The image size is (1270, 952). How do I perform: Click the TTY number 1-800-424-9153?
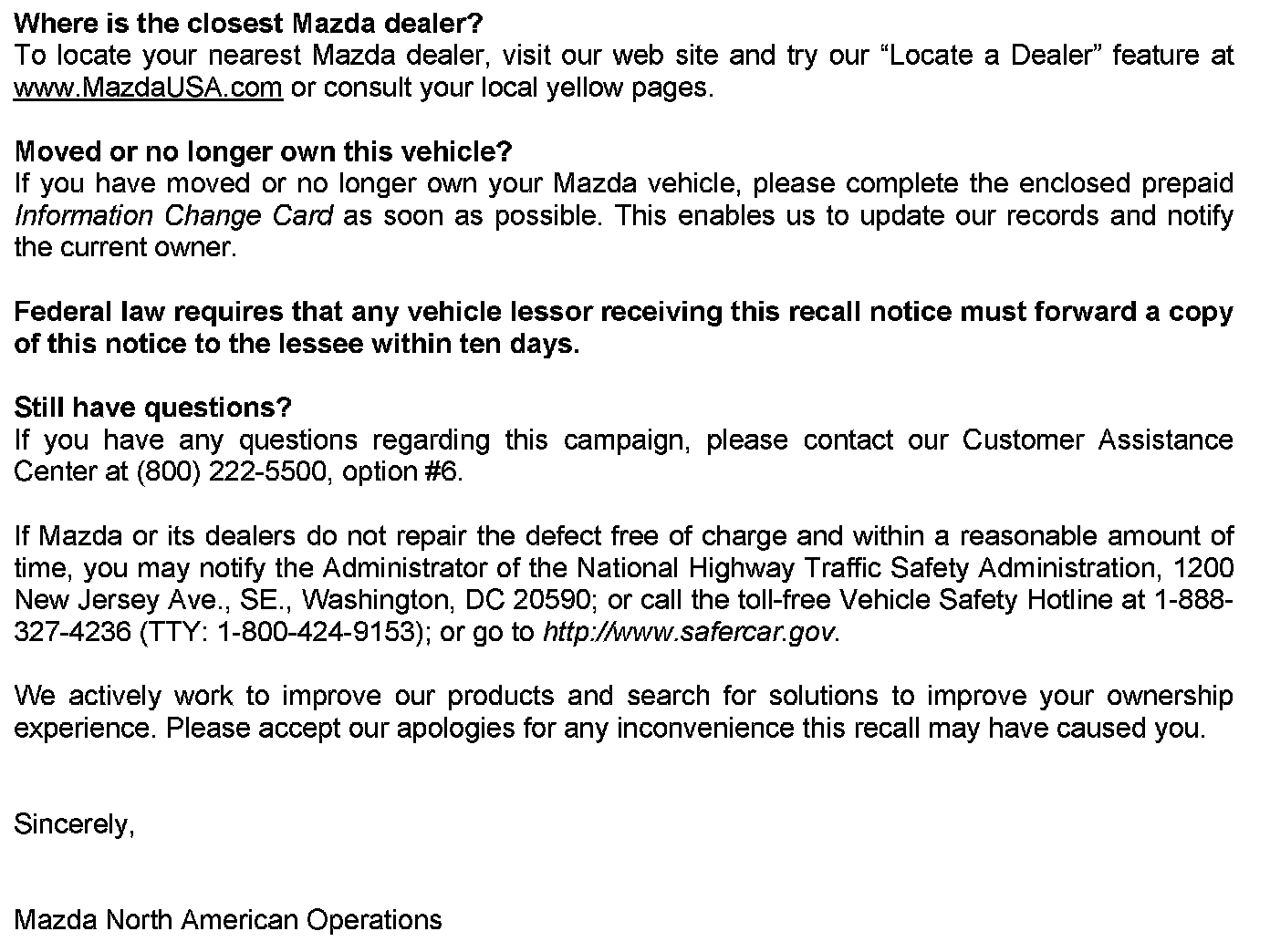316,633
